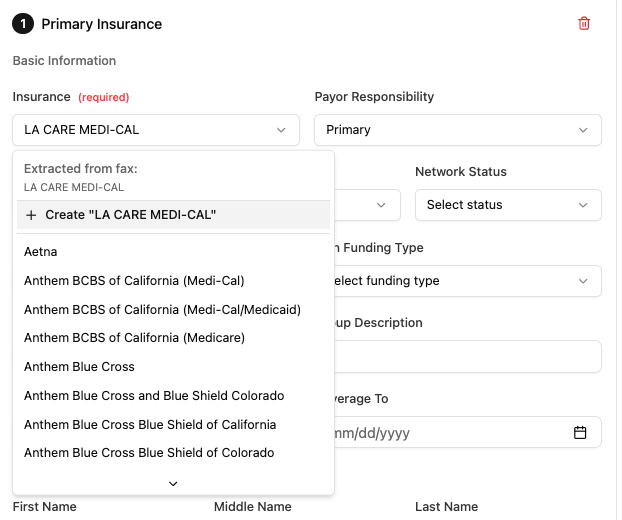
Task: Select Anthem BCBS of California (Medicare)
Action: tap(173, 338)
